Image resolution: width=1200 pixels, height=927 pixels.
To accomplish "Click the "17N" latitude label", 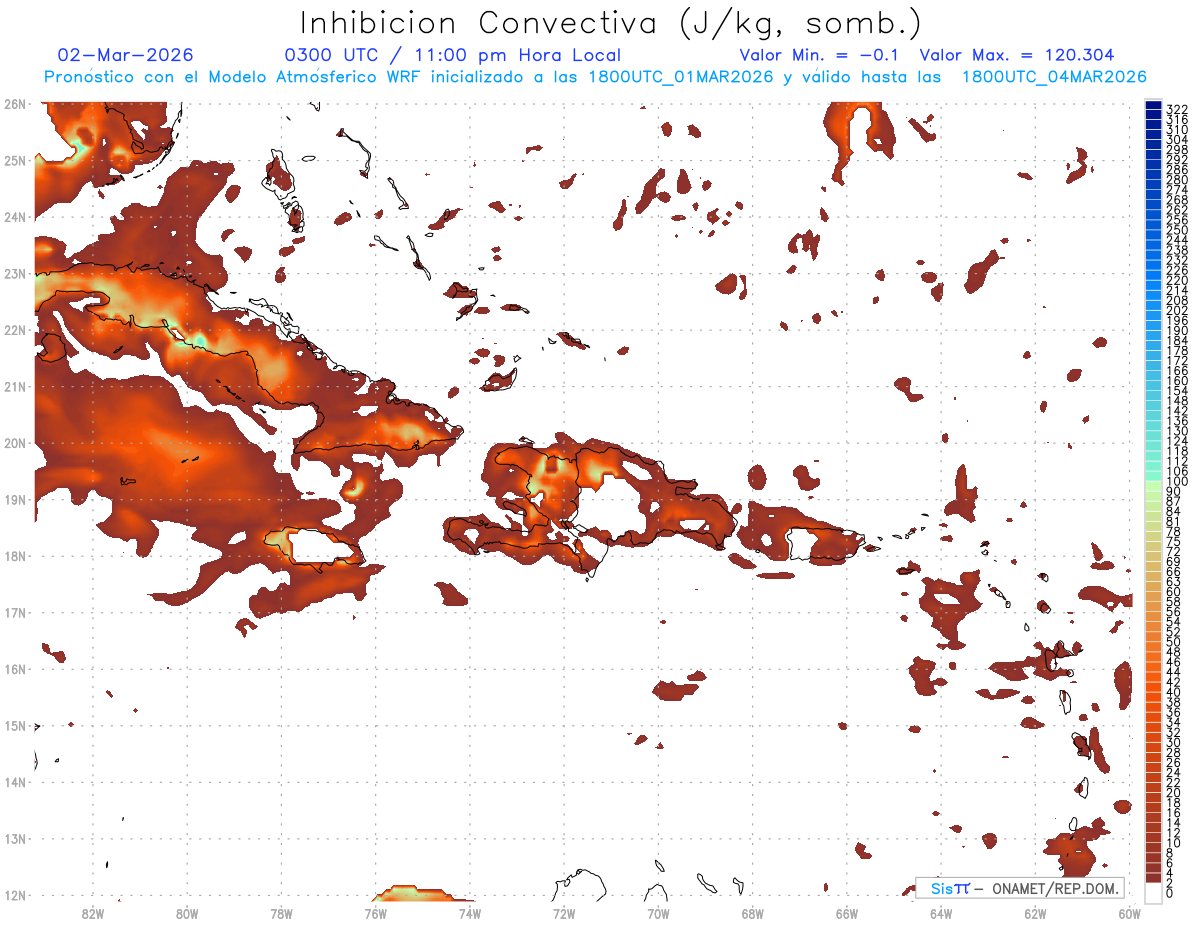I will click(14, 613).
